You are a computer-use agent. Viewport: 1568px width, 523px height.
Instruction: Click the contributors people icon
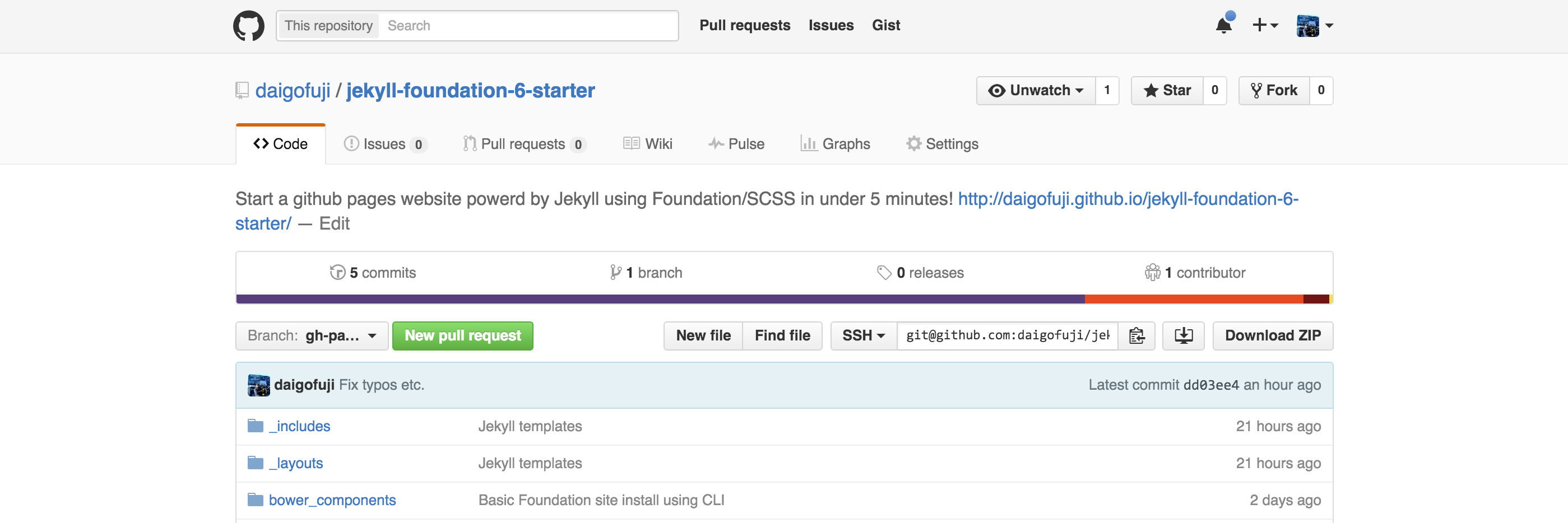point(1152,273)
